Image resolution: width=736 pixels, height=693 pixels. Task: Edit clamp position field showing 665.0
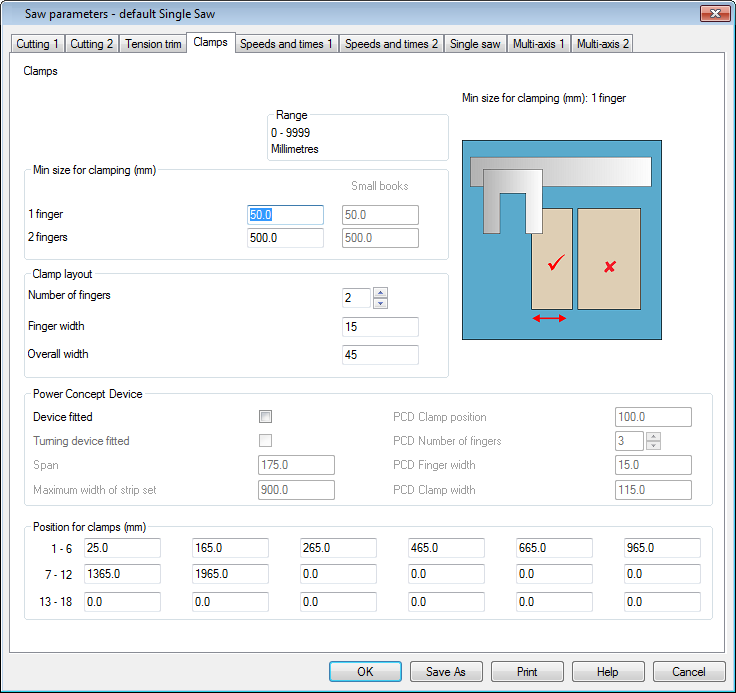point(554,548)
